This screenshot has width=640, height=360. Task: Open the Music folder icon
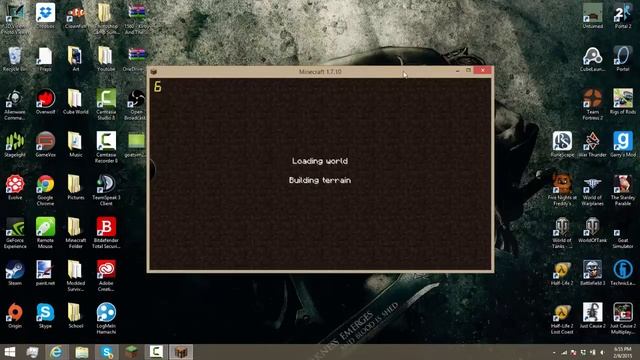(x=76, y=144)
